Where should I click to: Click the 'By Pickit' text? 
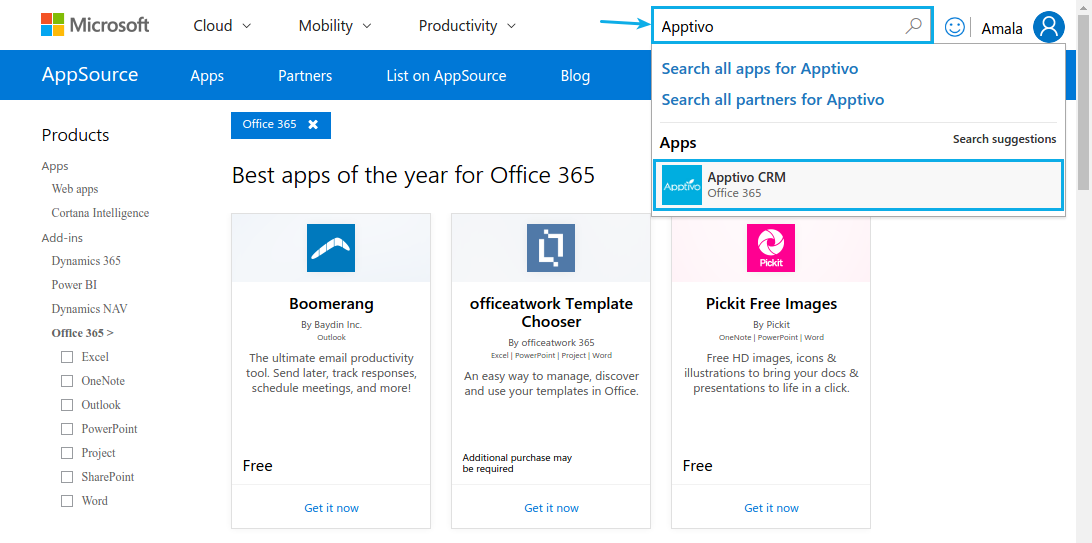[771, 325]
